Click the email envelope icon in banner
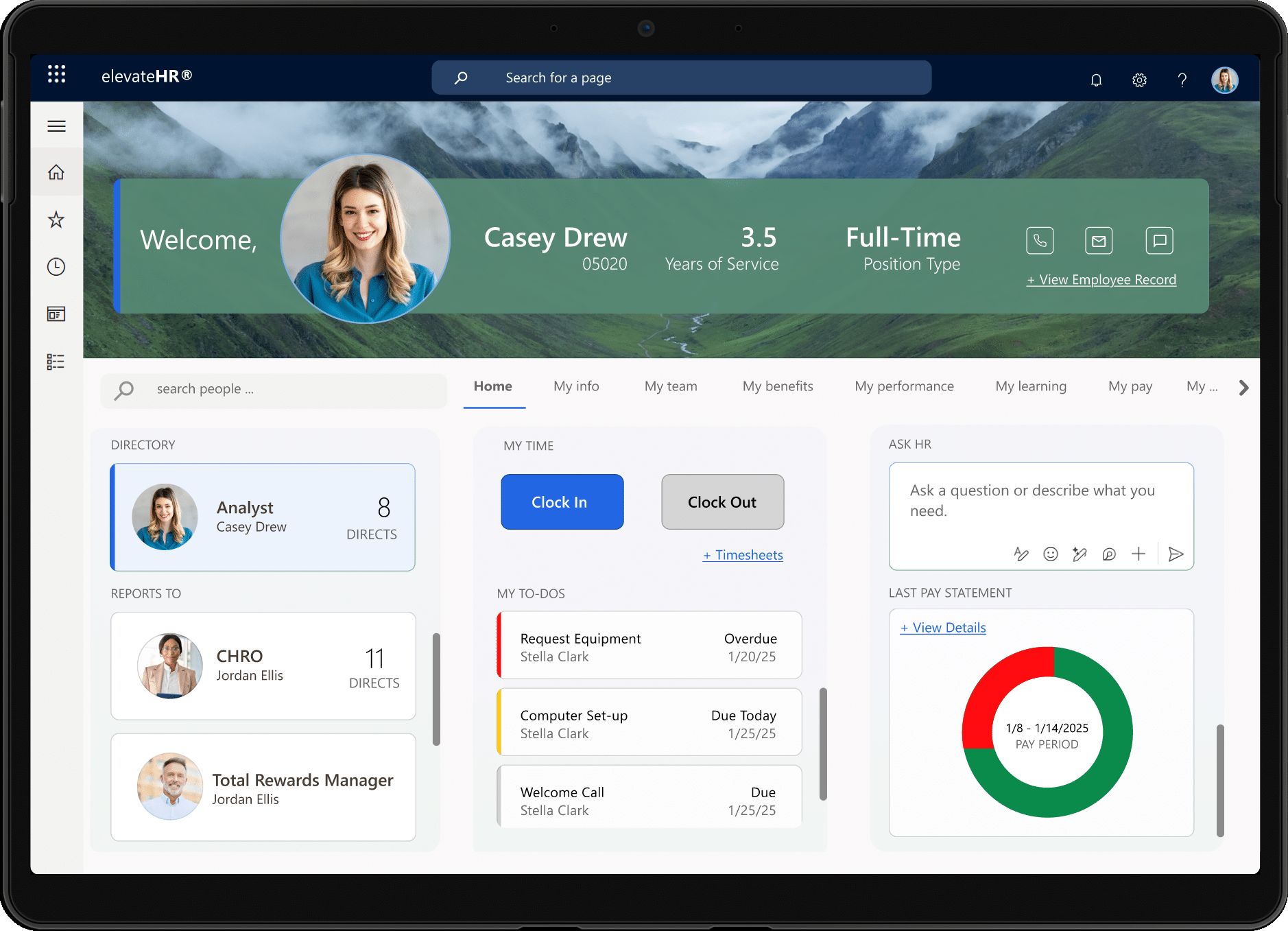The width and height of the screenshot is (1288, 931). [x=1099, y=241]
